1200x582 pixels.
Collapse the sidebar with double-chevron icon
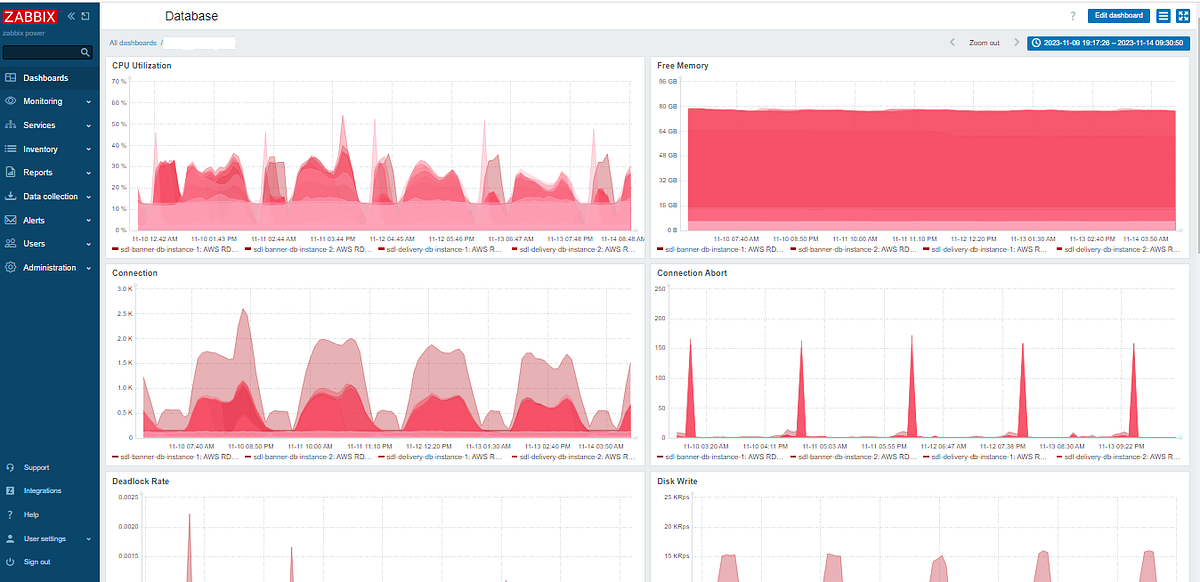[x=70, y=15]
